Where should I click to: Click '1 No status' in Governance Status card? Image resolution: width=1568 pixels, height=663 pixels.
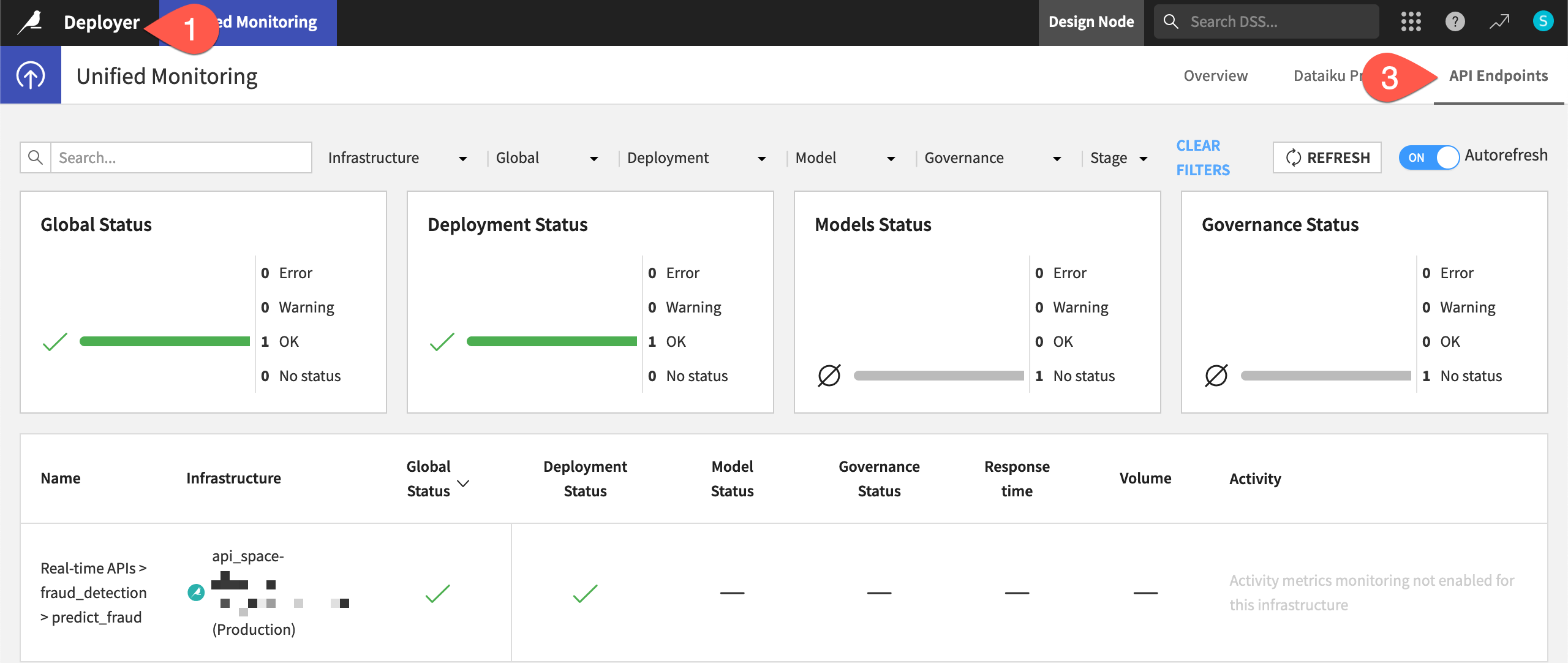click(x=1462, y=376)
